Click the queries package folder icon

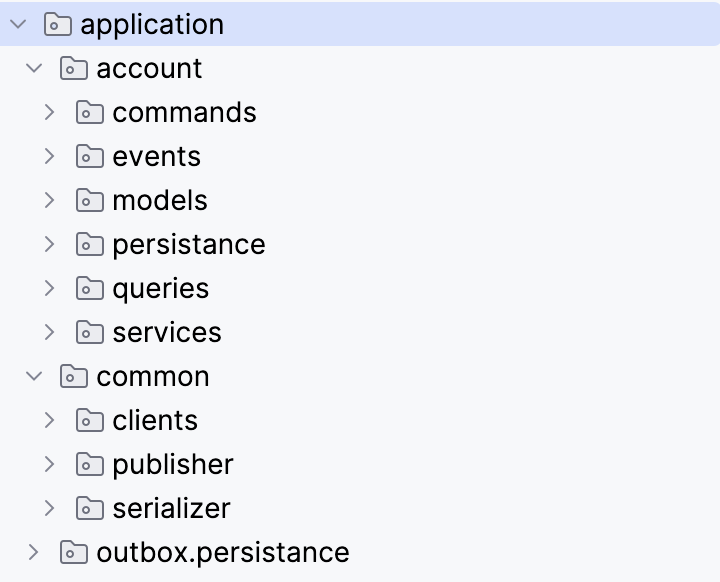90,289
